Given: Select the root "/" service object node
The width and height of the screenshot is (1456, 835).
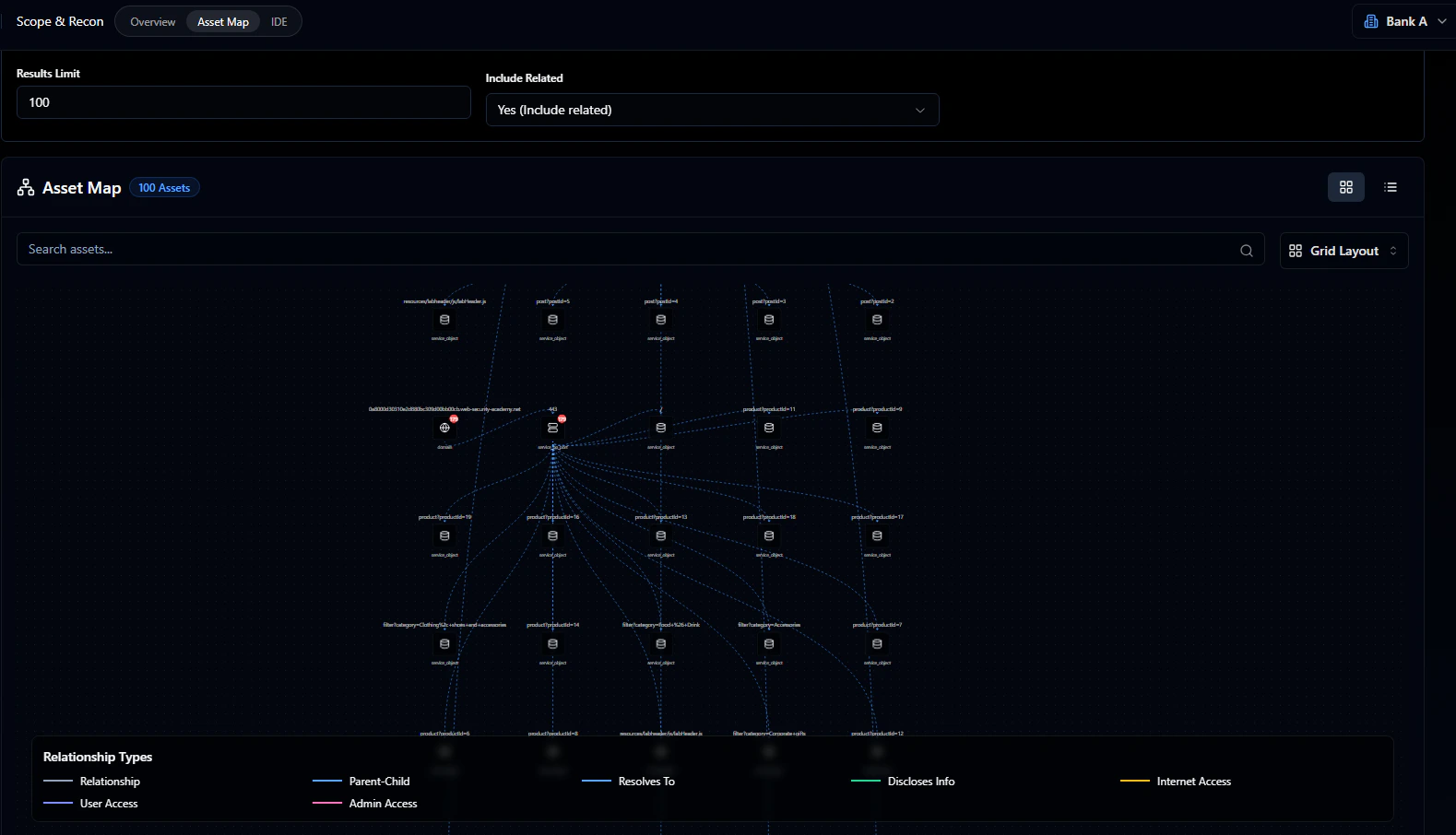Looking at the screenshot, I should pyautogui.click(x=660, y=428).
